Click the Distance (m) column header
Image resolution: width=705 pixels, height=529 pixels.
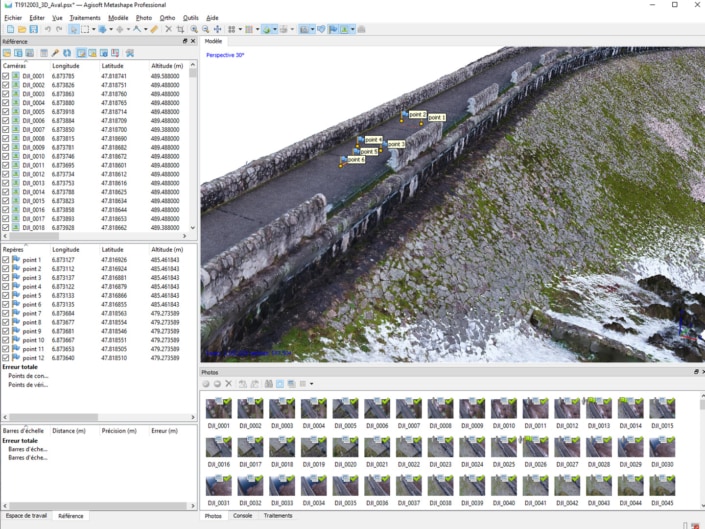tap(69, 431)
